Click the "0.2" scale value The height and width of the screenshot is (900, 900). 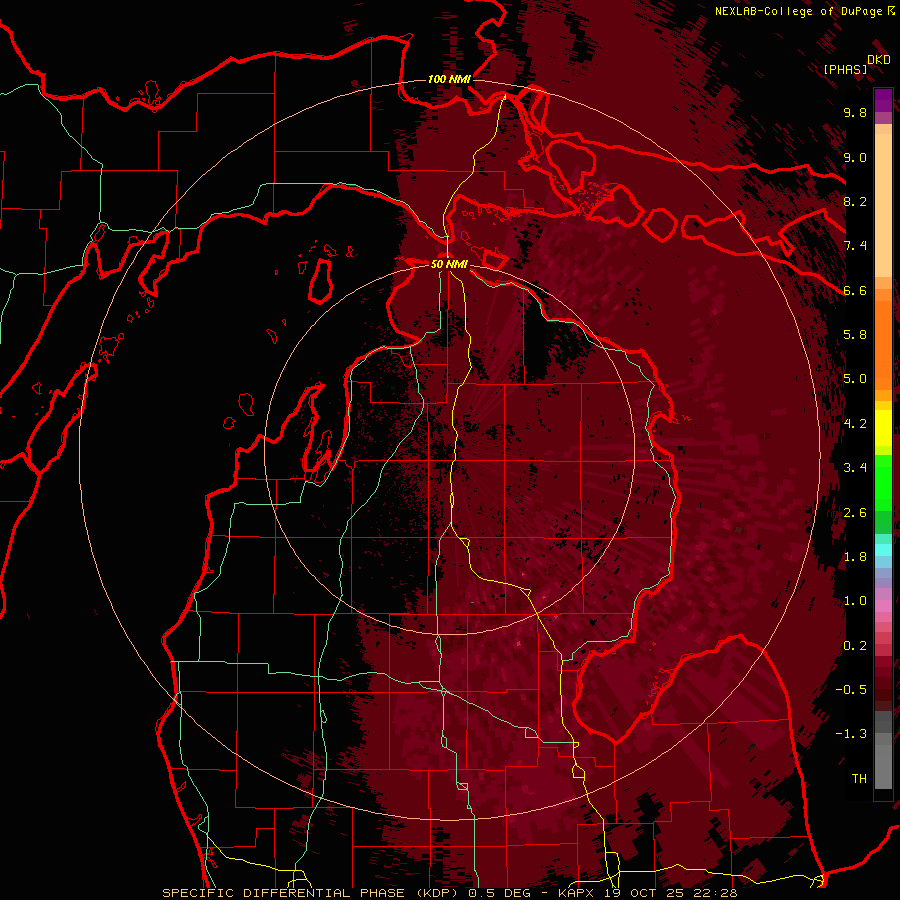(x=855, y=646)
